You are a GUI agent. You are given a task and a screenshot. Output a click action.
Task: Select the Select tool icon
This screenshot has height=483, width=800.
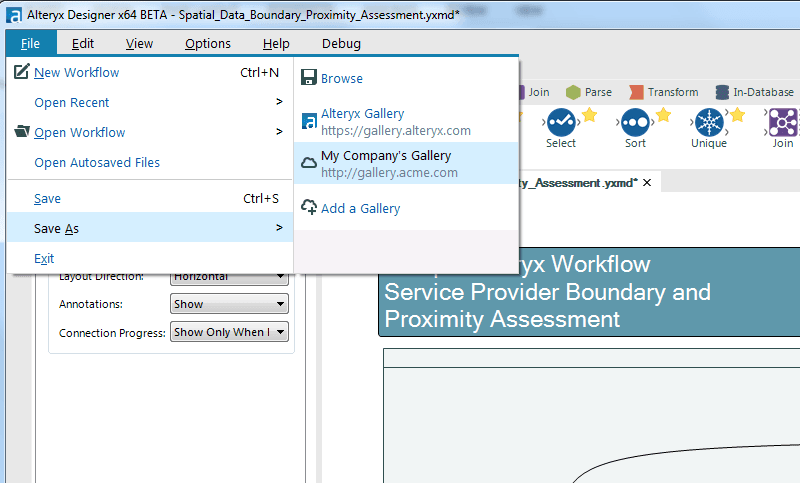[x=561, y=122]
